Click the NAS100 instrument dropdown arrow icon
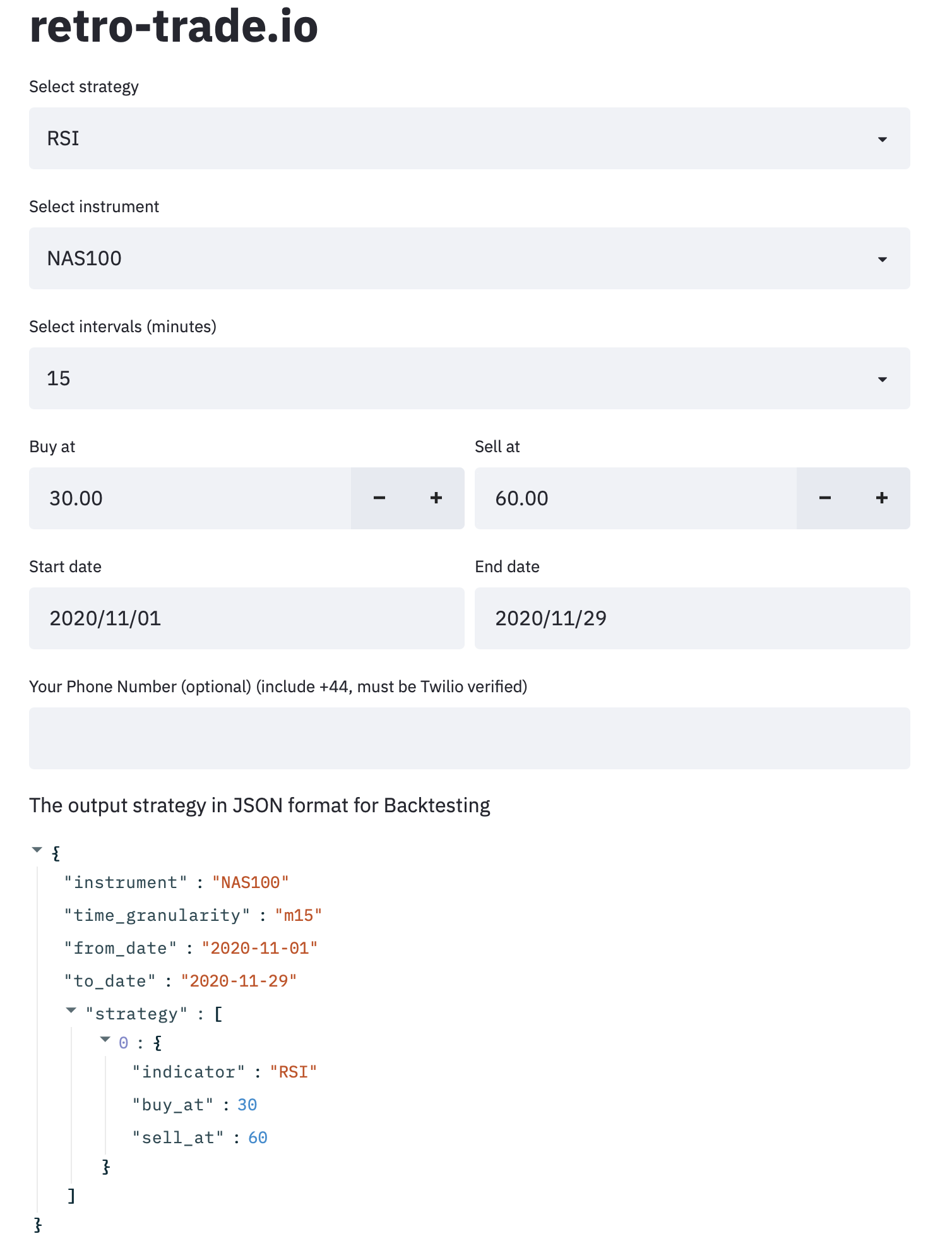 pyautogui.click(x=883, y=260)
